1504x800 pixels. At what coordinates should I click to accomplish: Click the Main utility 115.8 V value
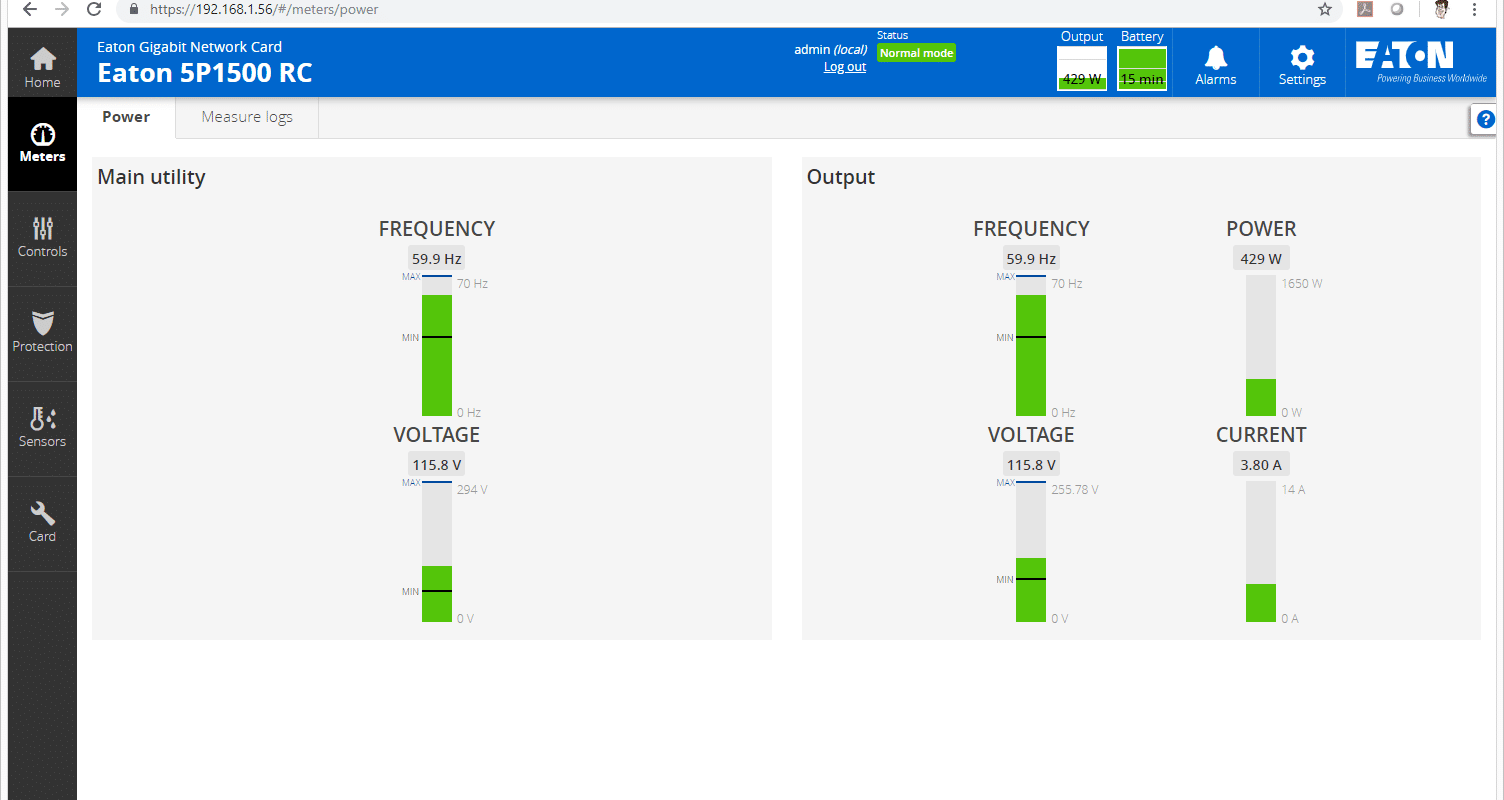click(437, 465)
